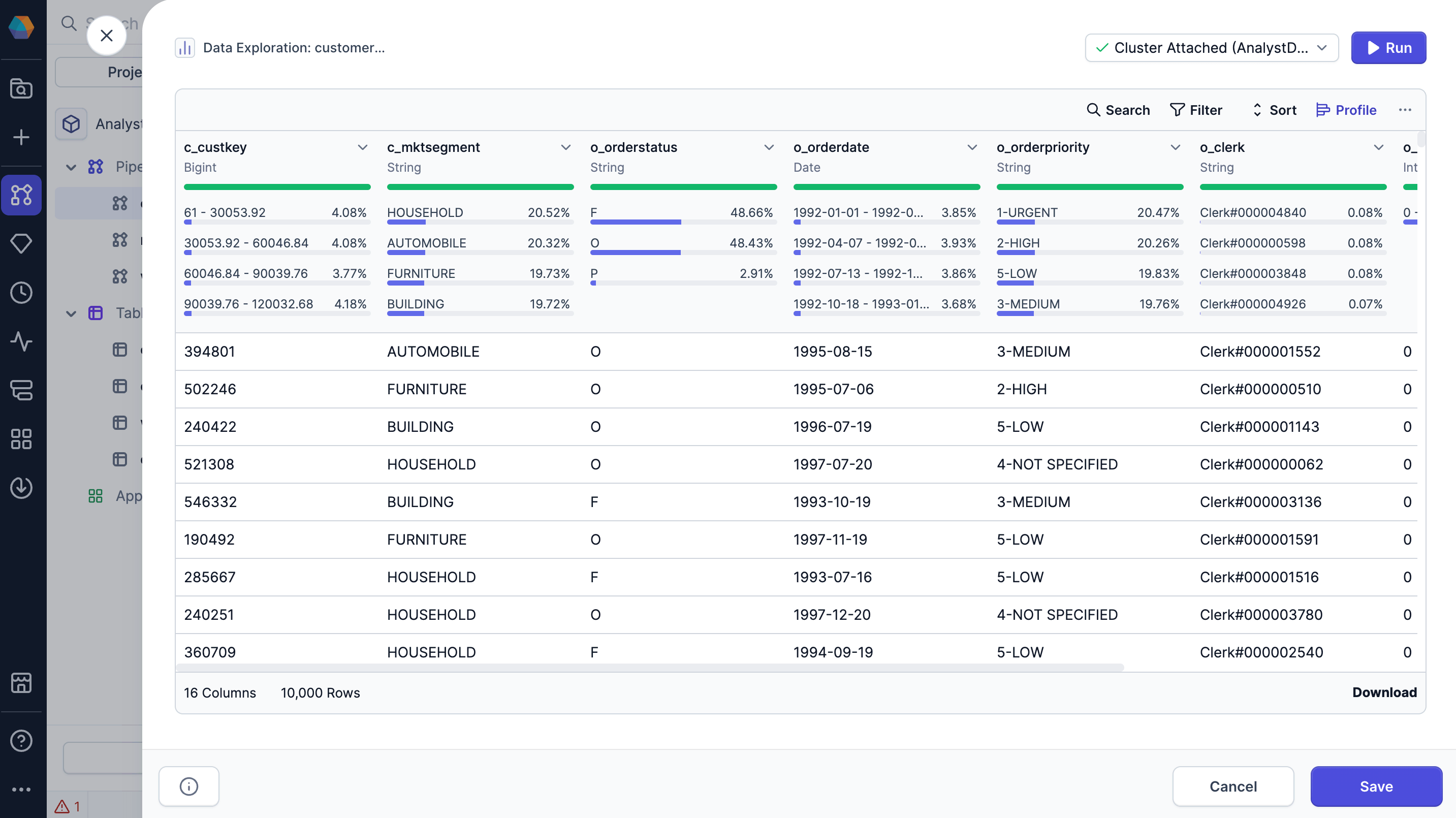The image size is (1456, 818).
Task: Click the info icon button
Action: pyautogui.click(x=189, y=786)
